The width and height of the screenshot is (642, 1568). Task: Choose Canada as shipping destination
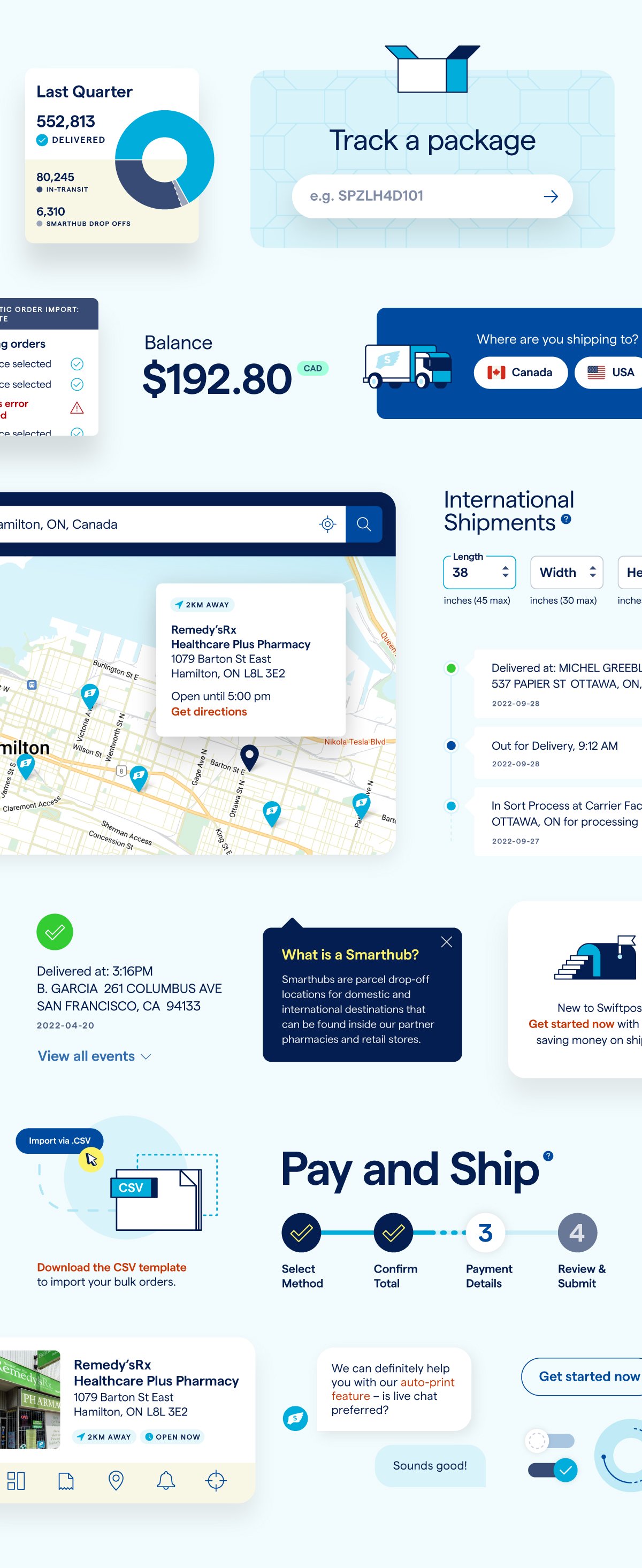click(x=521, y=372)
